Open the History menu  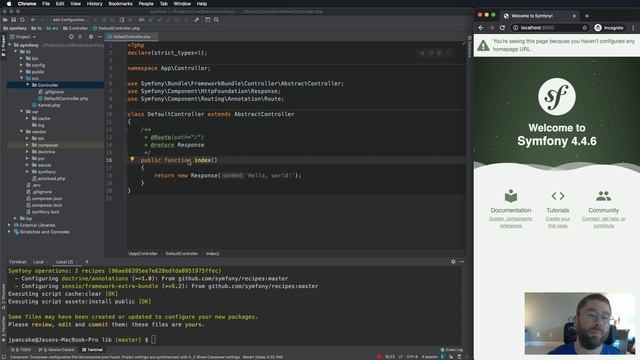point(94,4)
